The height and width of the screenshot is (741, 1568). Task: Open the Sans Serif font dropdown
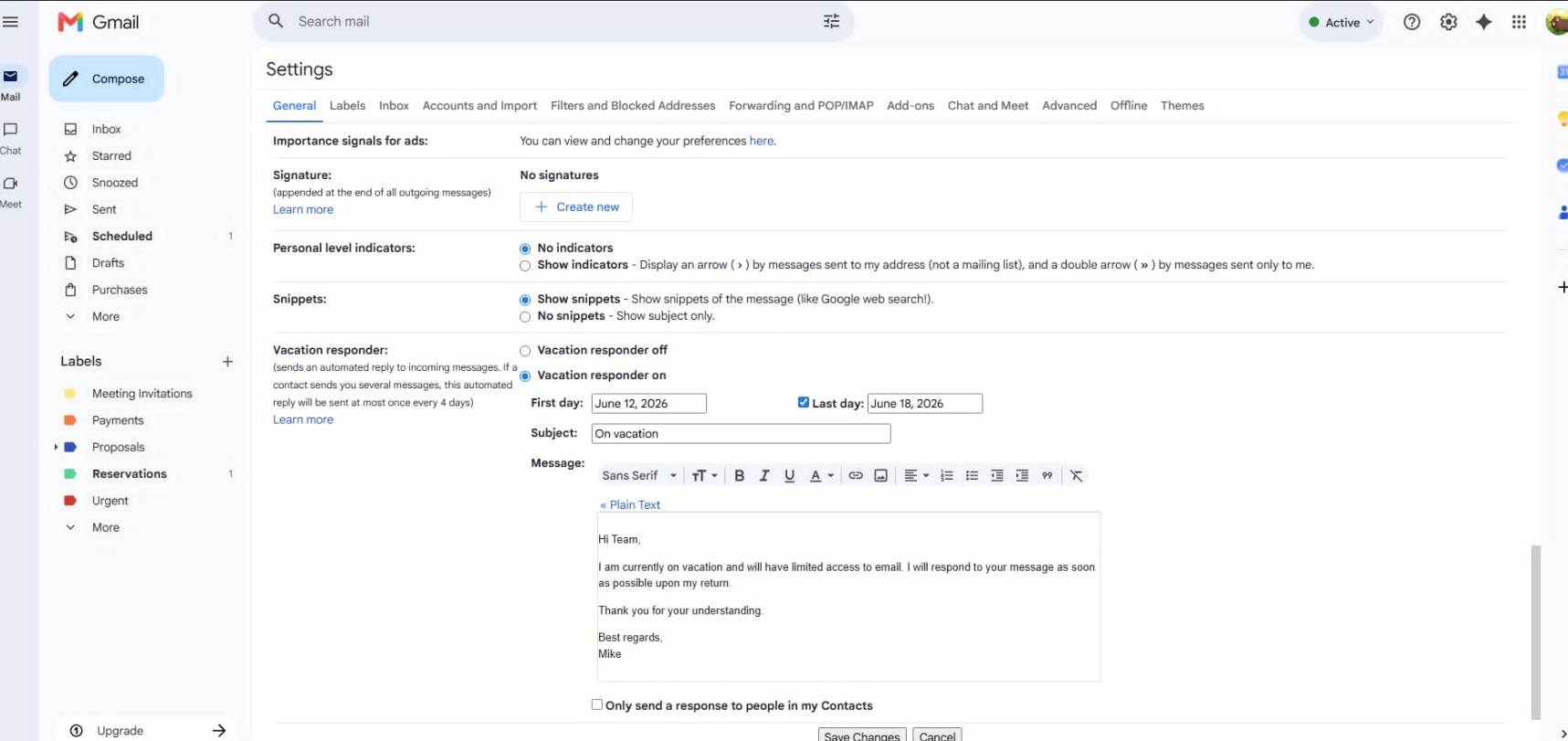point(639,475)
